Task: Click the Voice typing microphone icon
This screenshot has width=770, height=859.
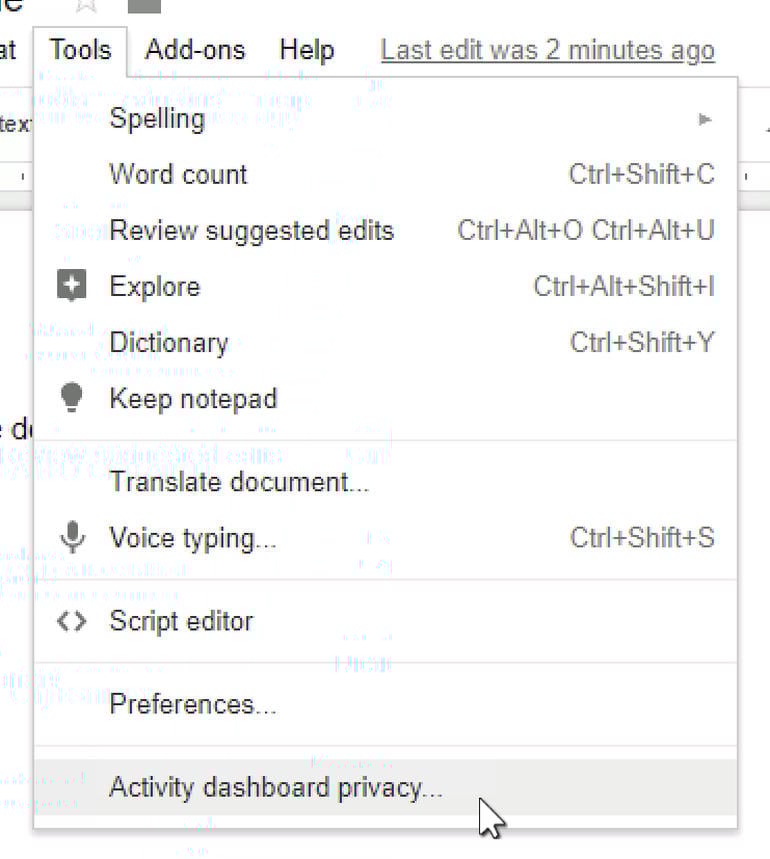Action: [71, 538]
